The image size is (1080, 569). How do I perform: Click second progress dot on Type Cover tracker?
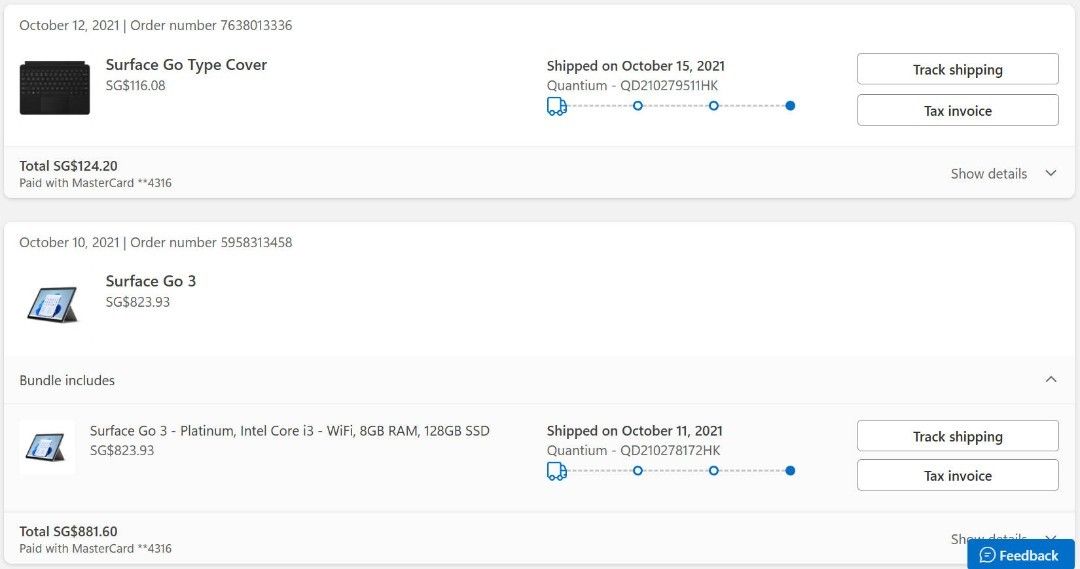point(714,106)
